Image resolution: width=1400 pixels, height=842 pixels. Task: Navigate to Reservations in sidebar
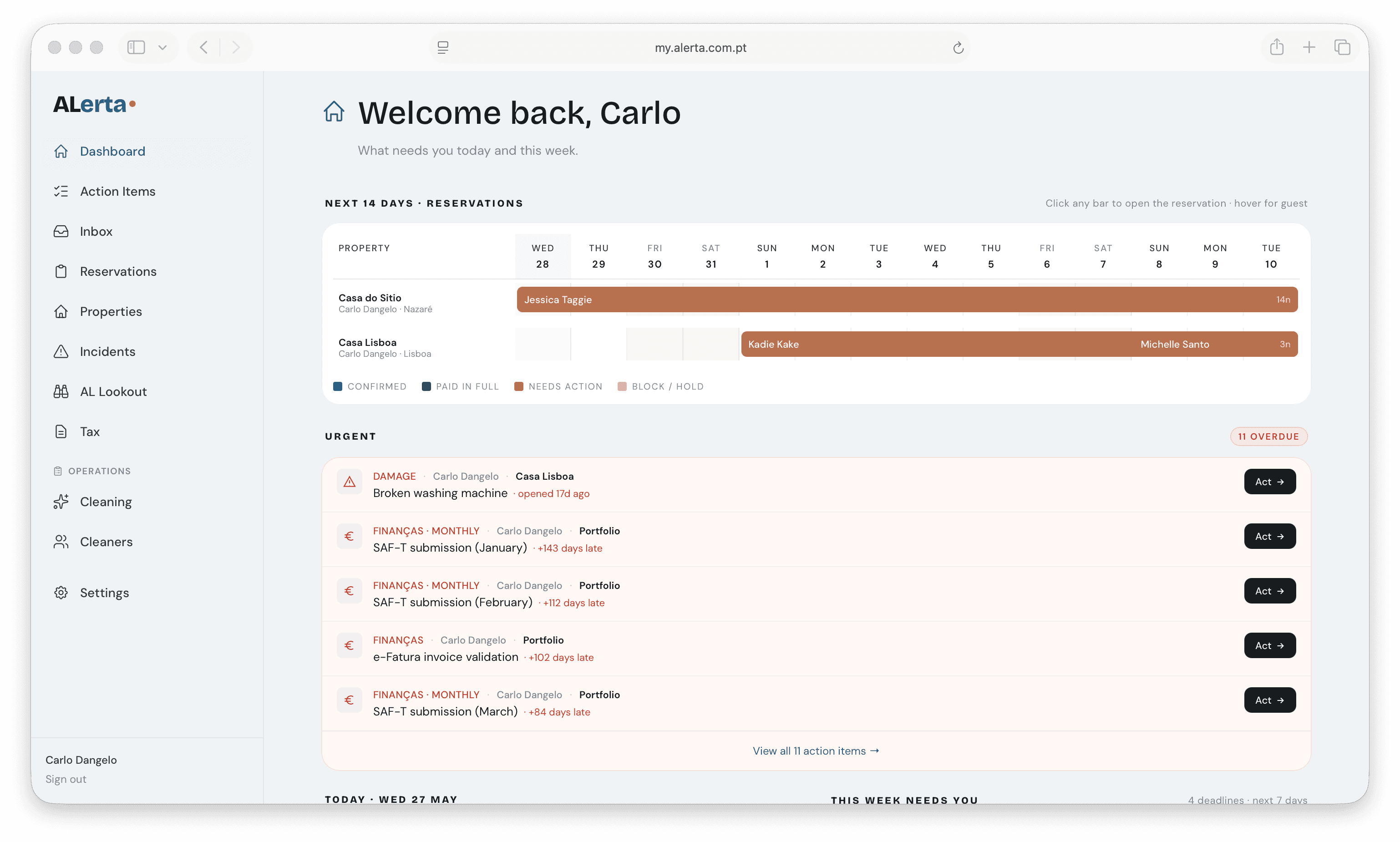(x=118, y=272)
